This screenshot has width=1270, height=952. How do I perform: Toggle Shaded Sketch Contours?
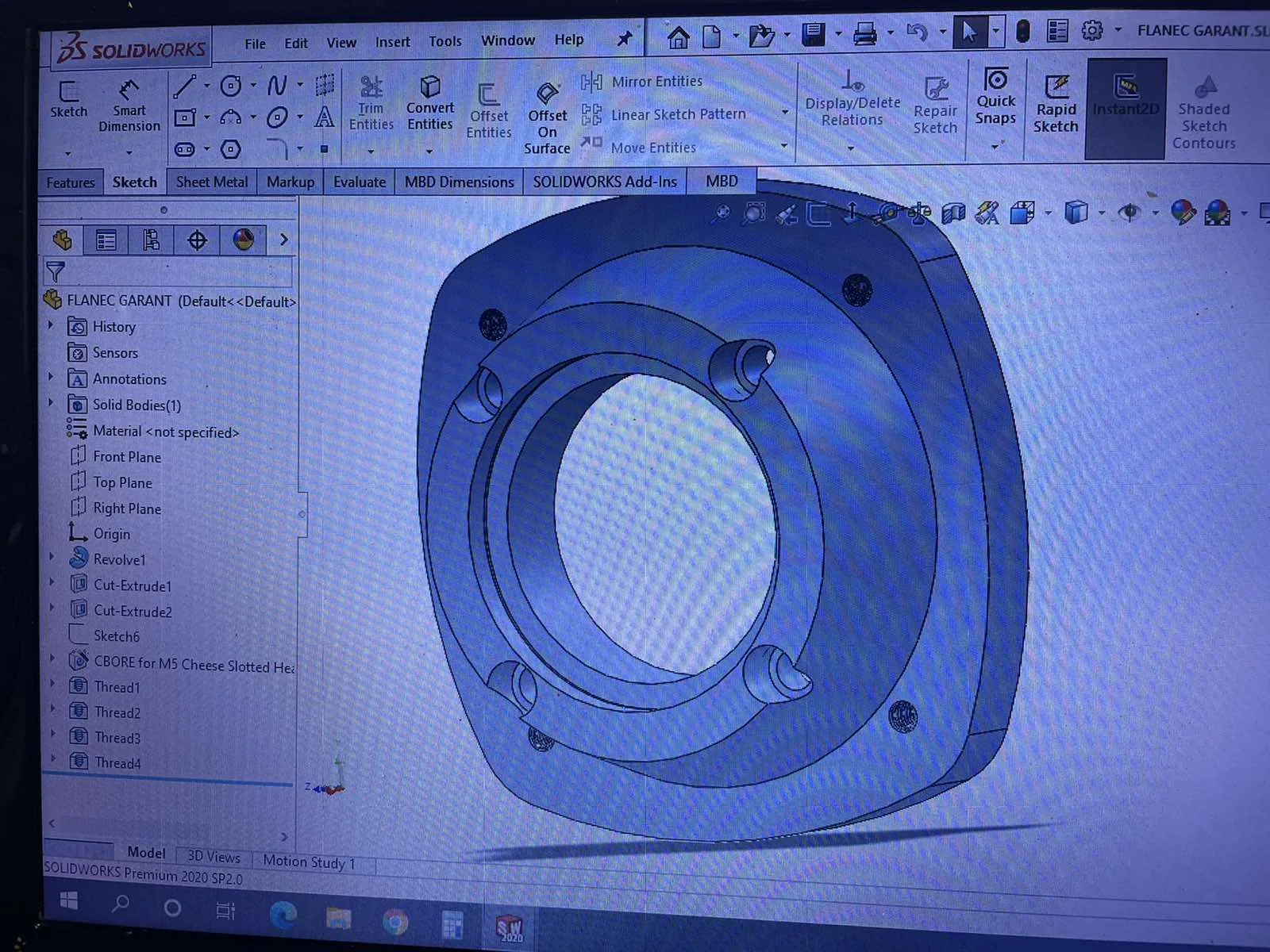pos(1203,113)
